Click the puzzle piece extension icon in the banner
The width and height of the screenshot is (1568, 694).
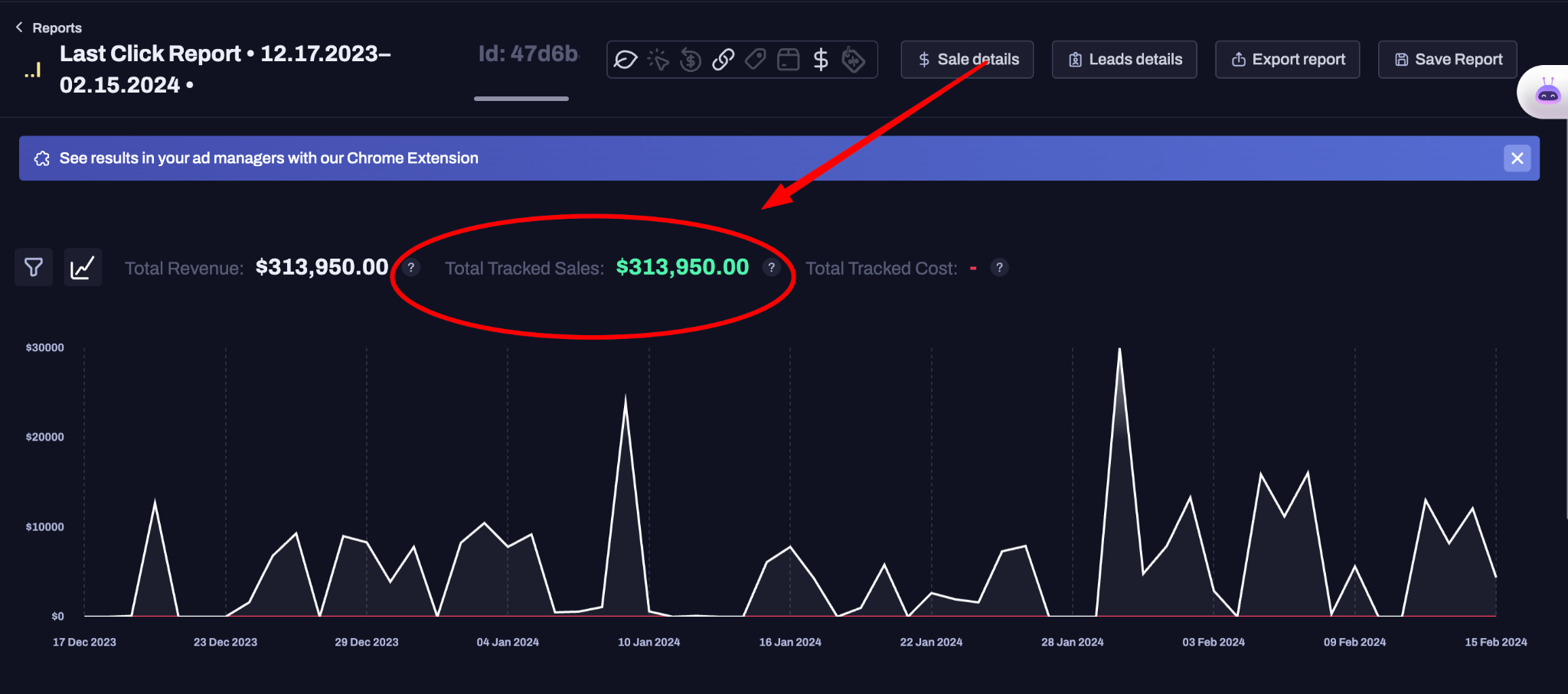[42, 158]
